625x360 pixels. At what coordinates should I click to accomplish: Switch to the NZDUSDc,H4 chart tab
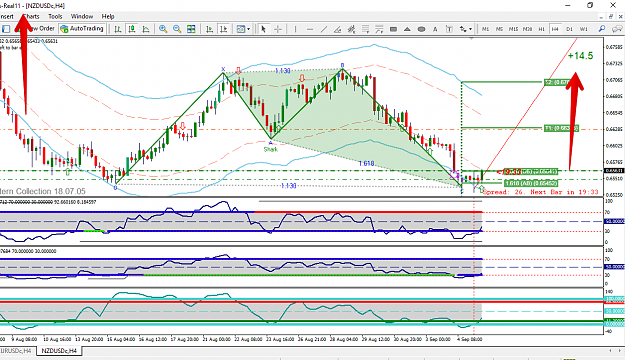[x=59, y=351]
